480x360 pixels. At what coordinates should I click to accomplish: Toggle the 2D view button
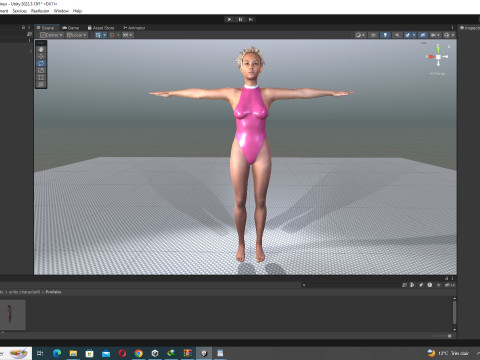pyautogui.click(x=373, y=35)
